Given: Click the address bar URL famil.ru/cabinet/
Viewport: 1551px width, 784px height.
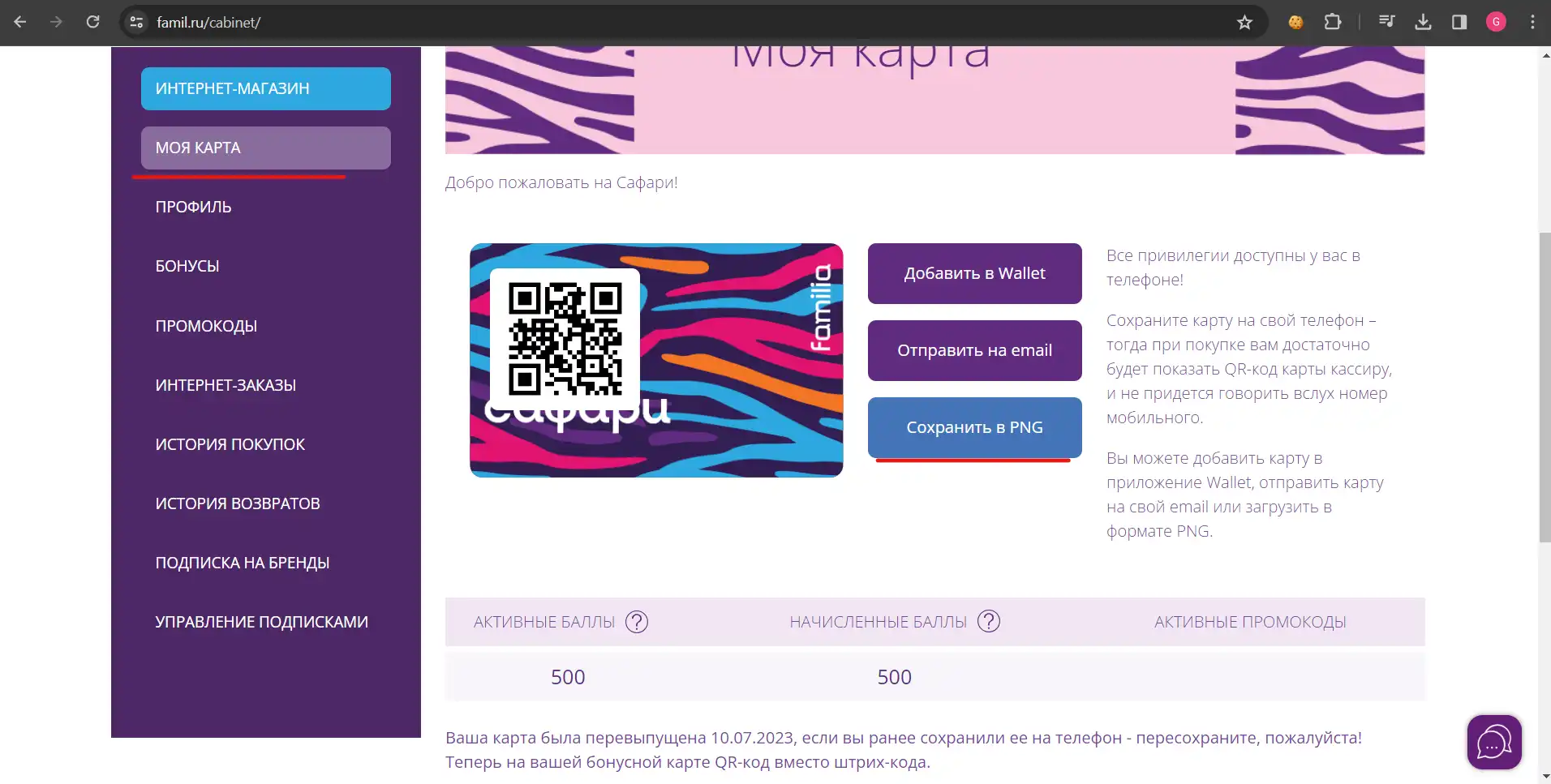Looking at the screenshot, I should tap(208, 22).
